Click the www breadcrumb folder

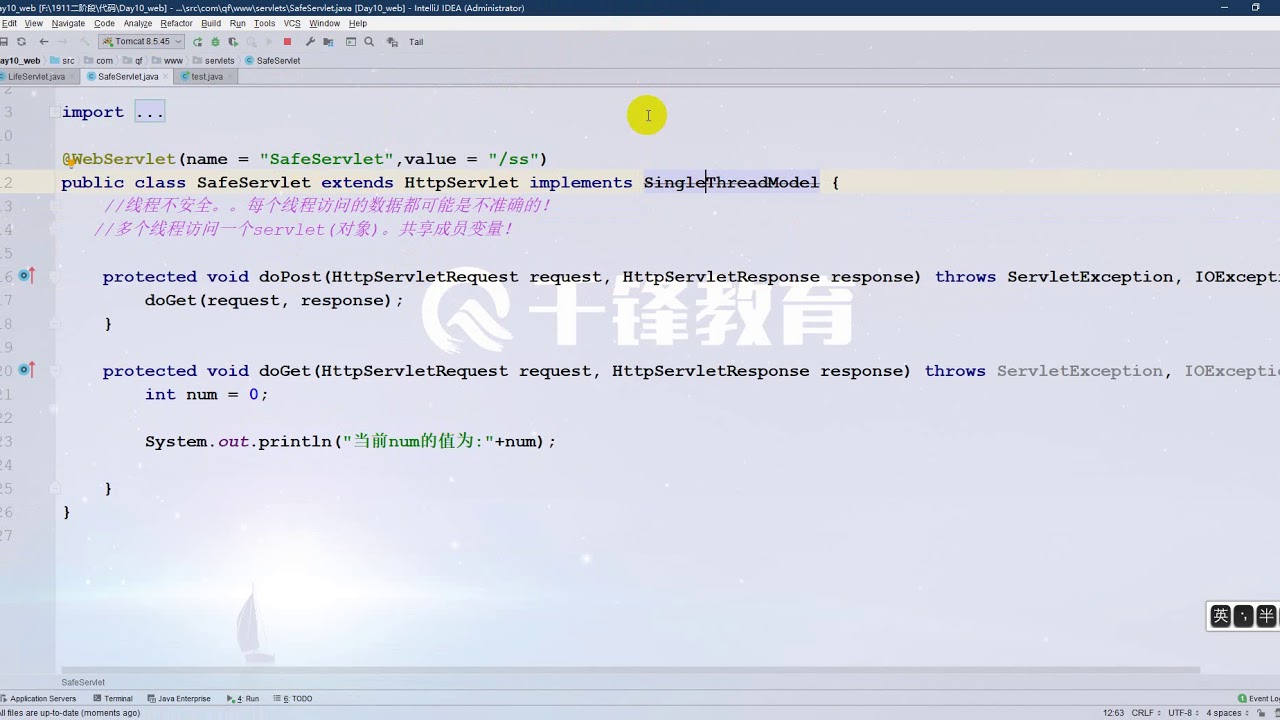point(167,60)
